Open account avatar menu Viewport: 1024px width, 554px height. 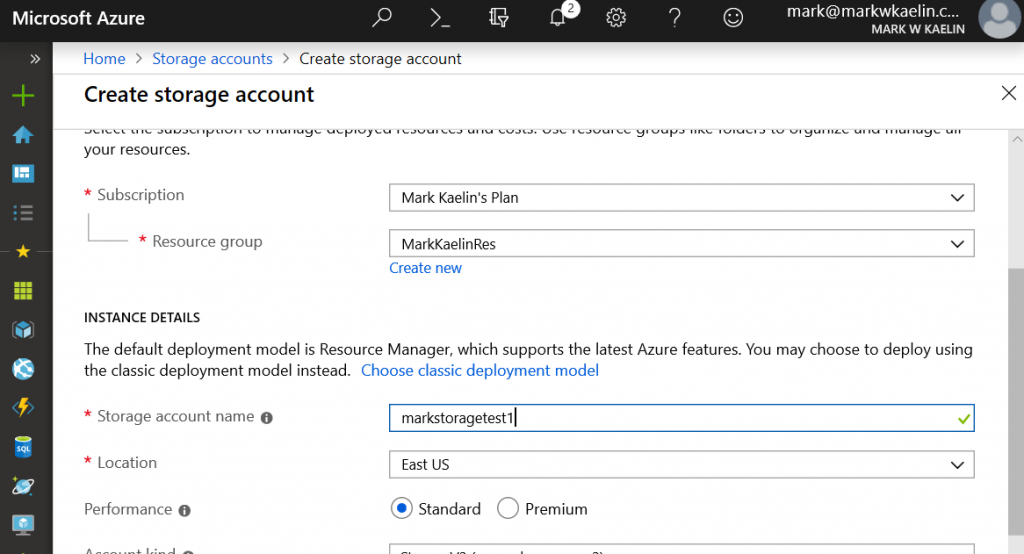(999, 18)
